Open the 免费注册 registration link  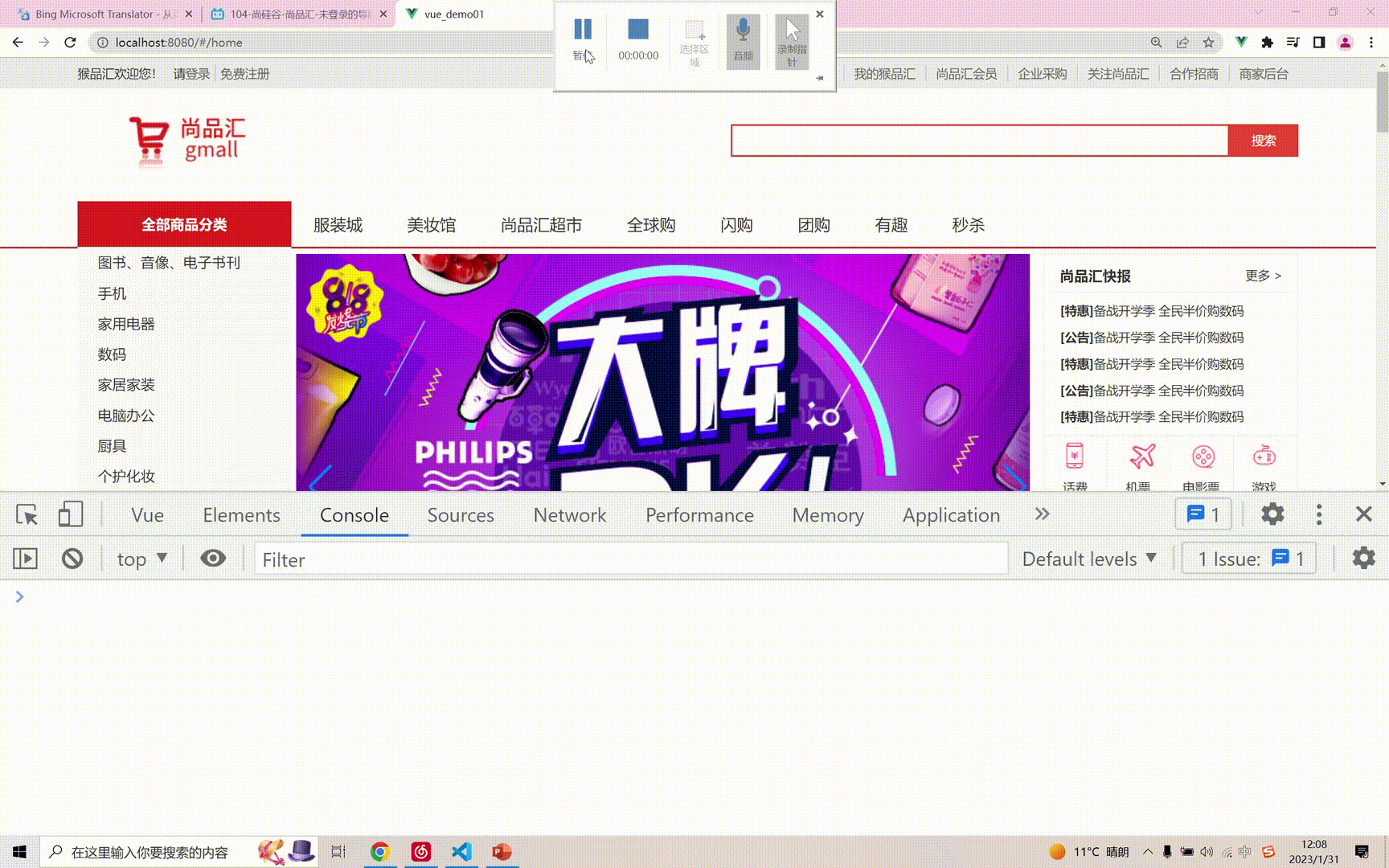point(245,73)
